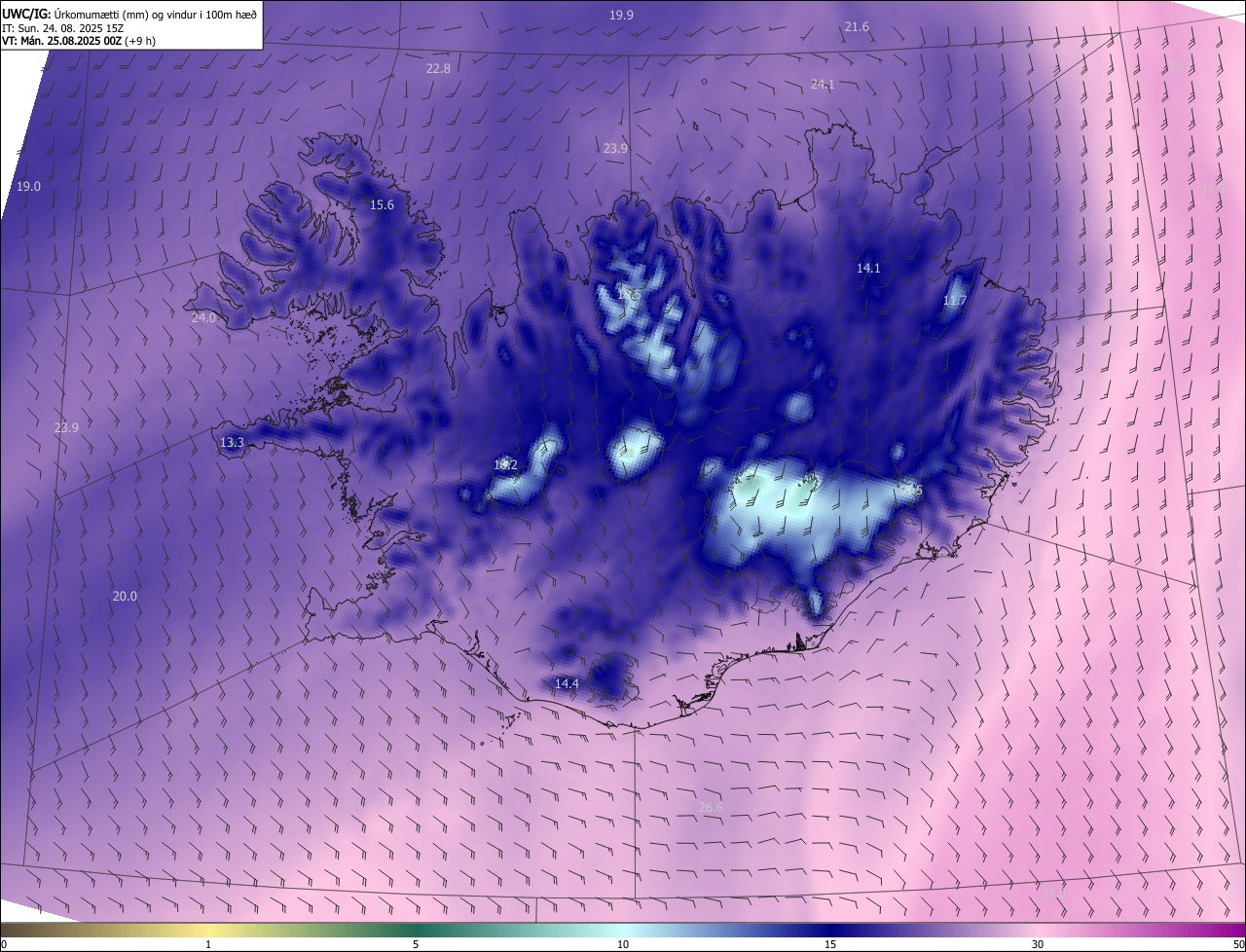Click the 30 tick on the color scale
Screen dimensions: 1246x952
(1038, 944)
